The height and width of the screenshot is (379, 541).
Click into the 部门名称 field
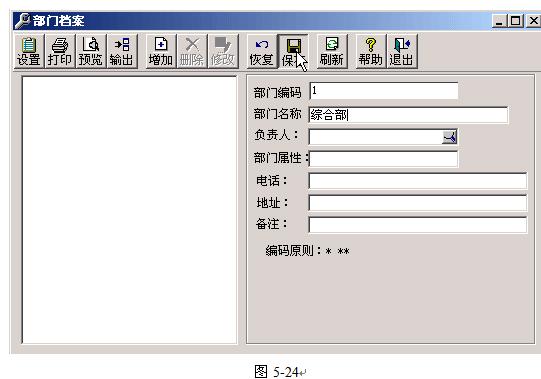(408, 115)
